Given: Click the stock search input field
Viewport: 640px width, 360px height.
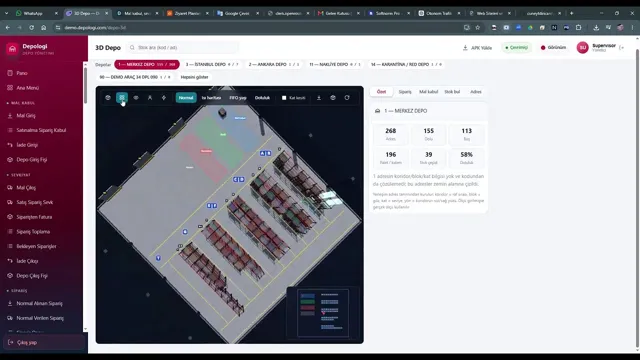Looking at the screenshot, I should (x=182, y=48).
